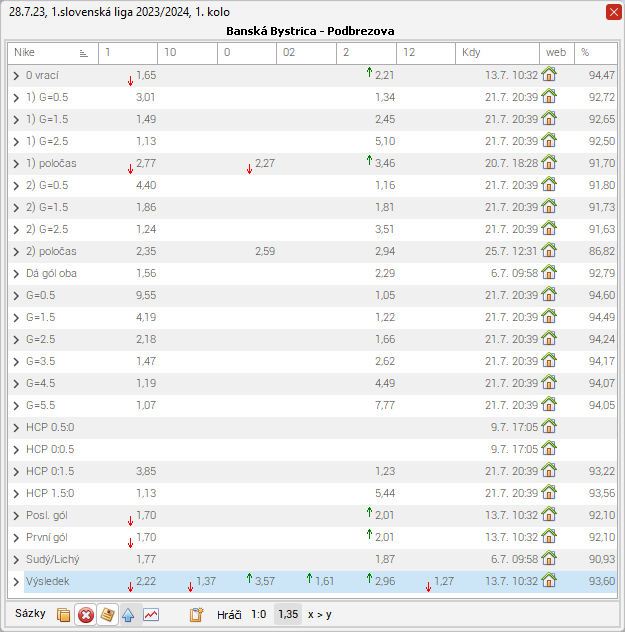
Task: Expand the Výsledek row
Action: click(16, 582)
